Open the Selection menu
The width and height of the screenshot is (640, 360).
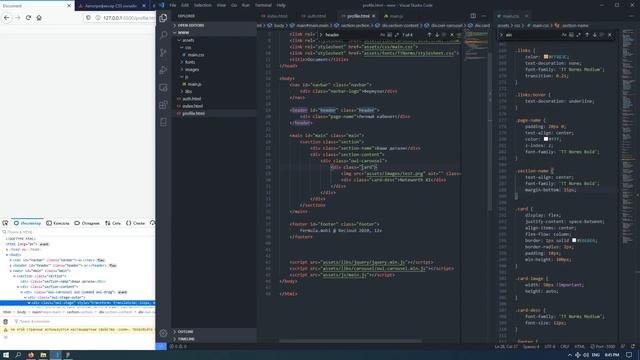pos(203,5)
